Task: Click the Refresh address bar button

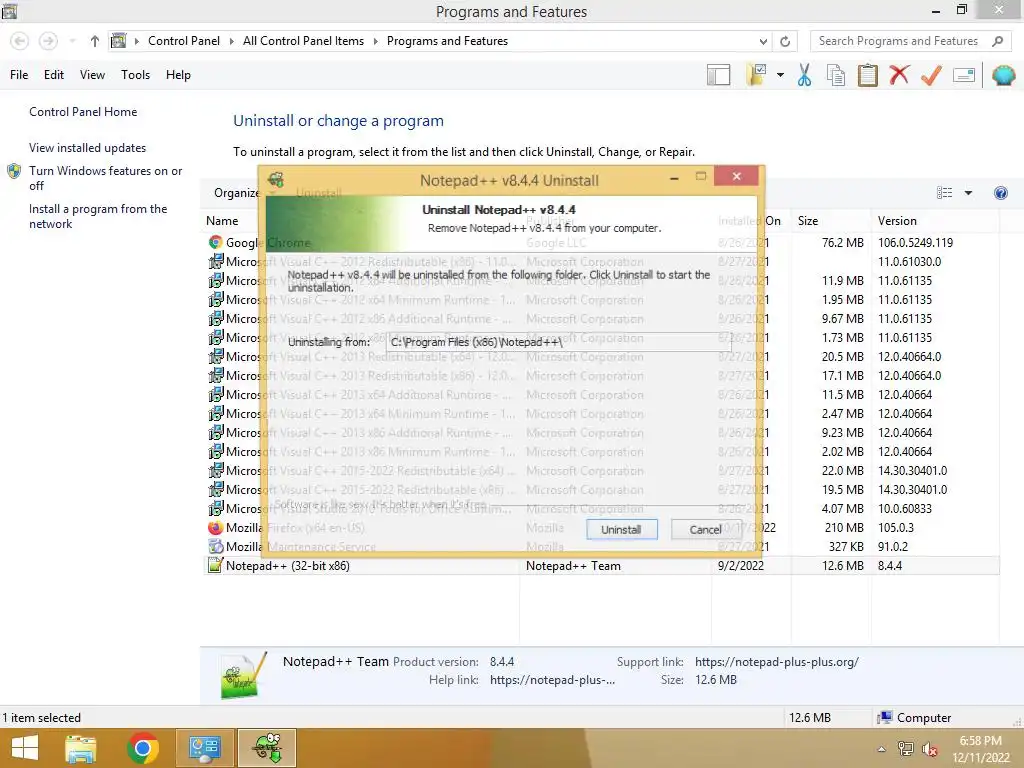Action: (785, 41)
